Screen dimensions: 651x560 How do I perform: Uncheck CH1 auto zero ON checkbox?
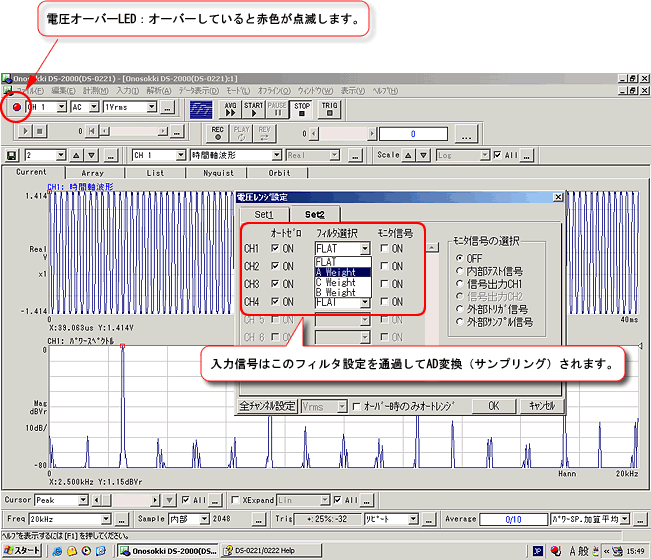pyautogui.click(x=275, y=248)
